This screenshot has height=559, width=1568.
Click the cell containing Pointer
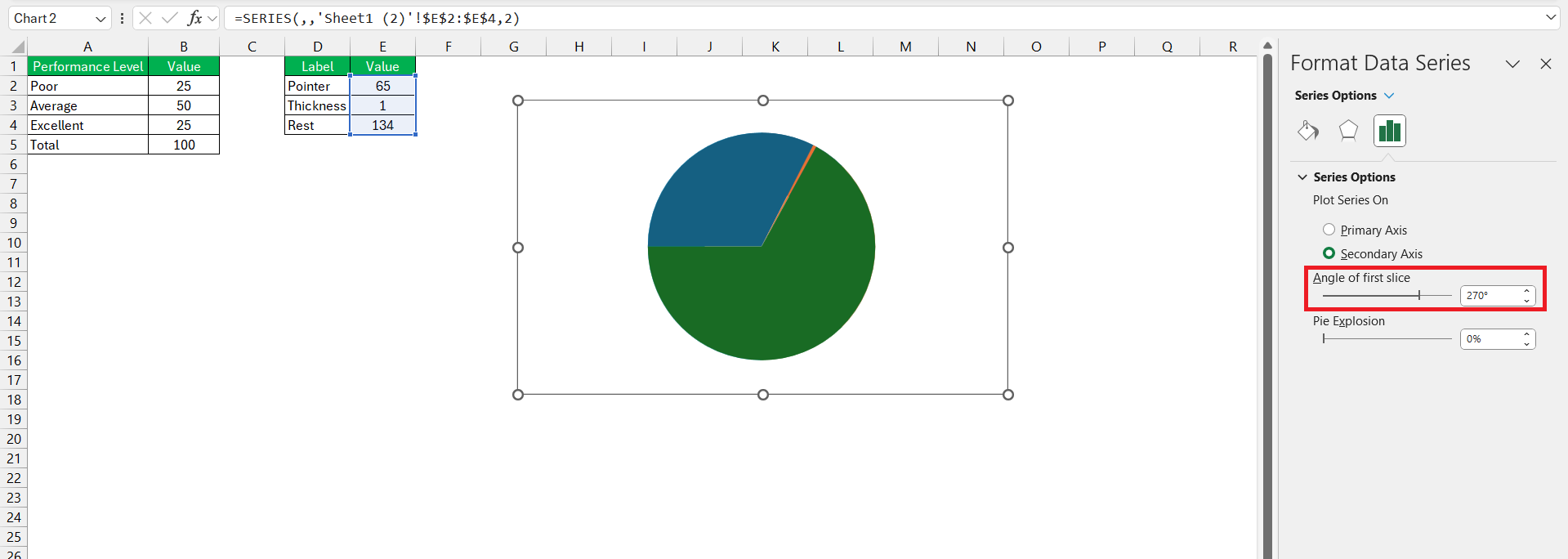[x=317, y=86]
